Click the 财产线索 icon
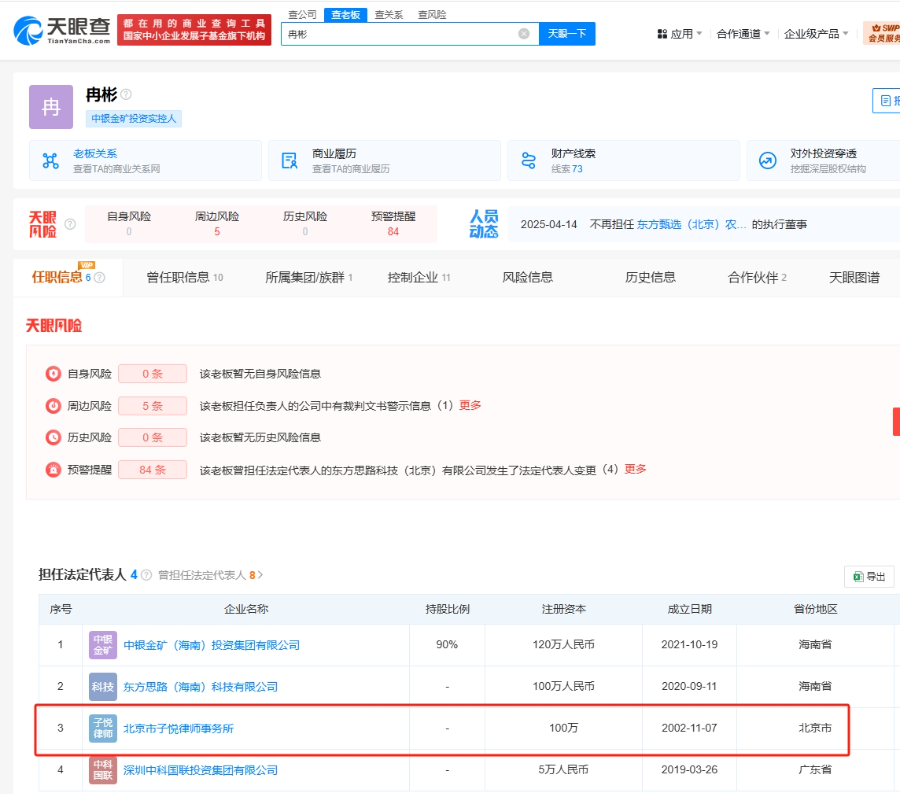Image resolution: width=900 pixels, height=794 pixels. click(529, 161)
